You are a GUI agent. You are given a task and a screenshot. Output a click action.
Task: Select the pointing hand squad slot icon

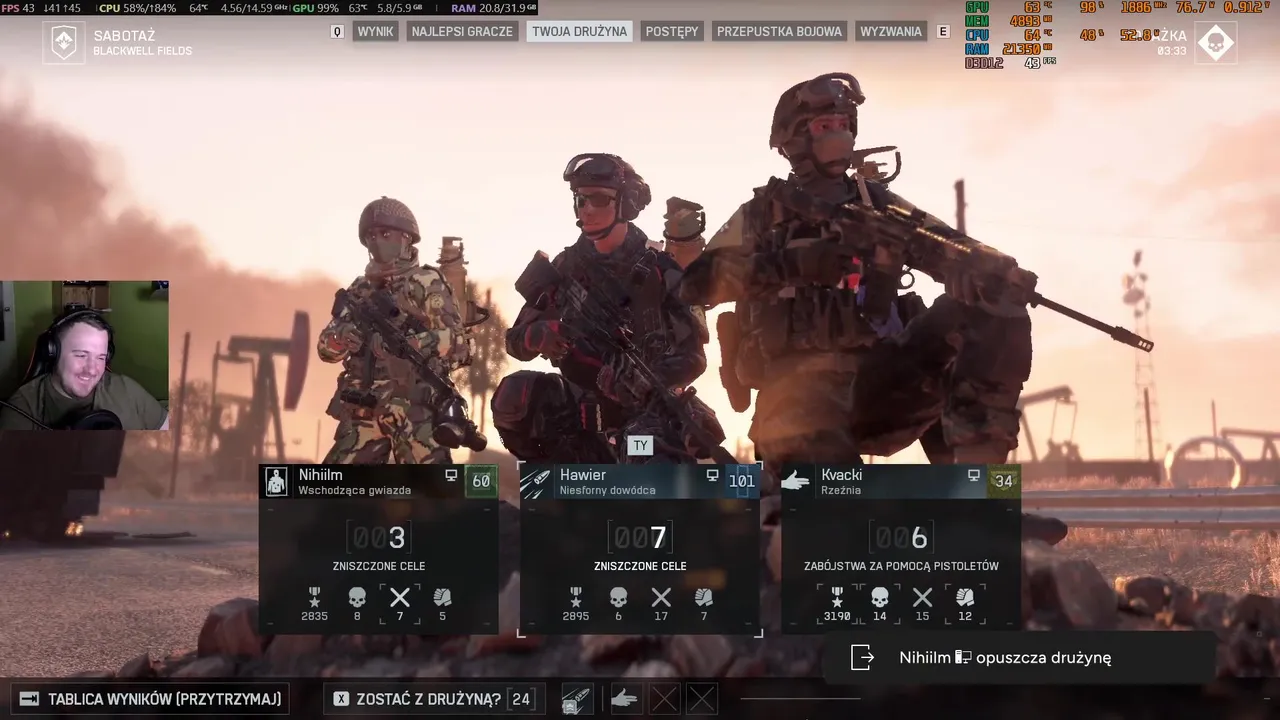tap(625, 699)
